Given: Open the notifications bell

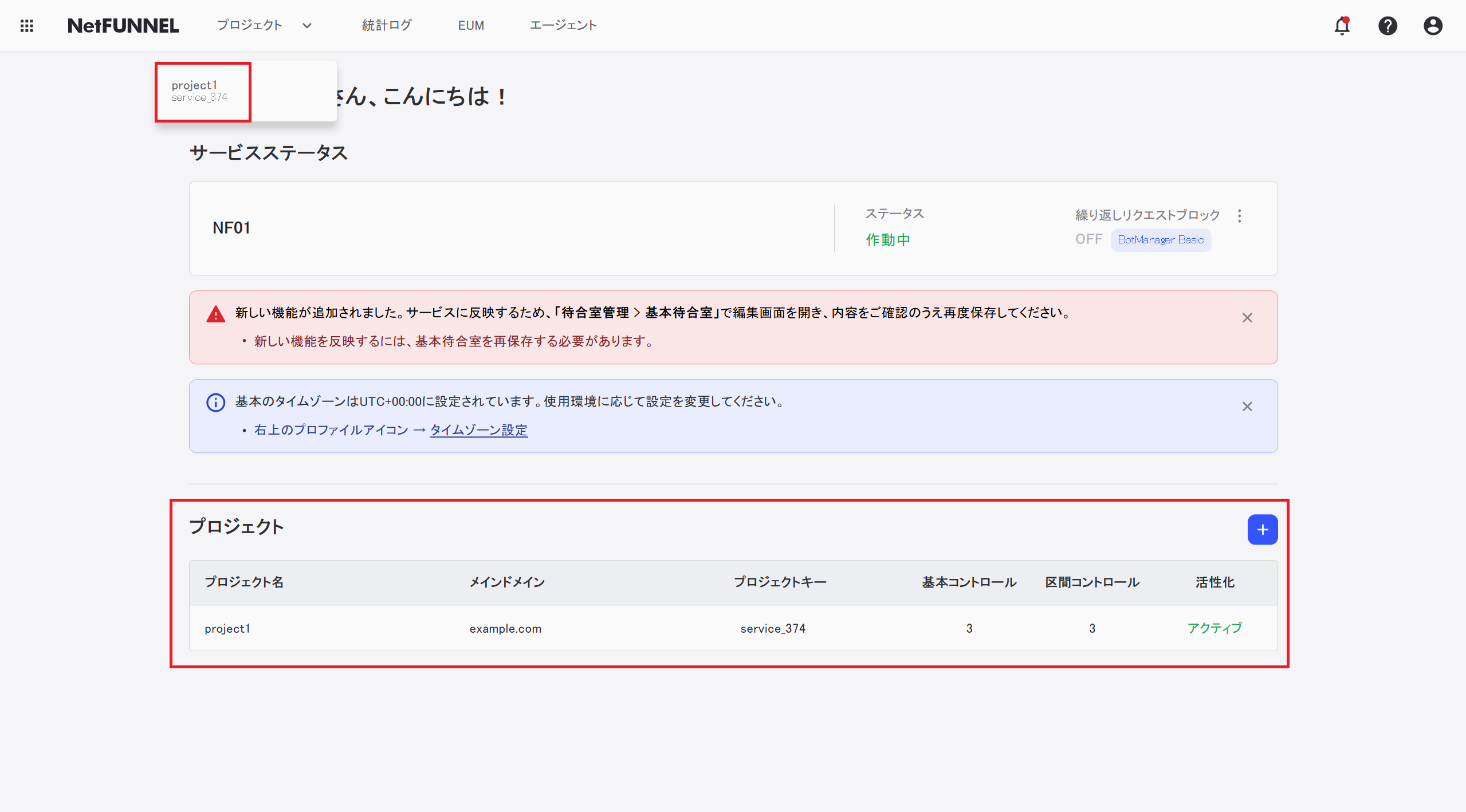Looking at the screenshot, I should click(1342, 26).
